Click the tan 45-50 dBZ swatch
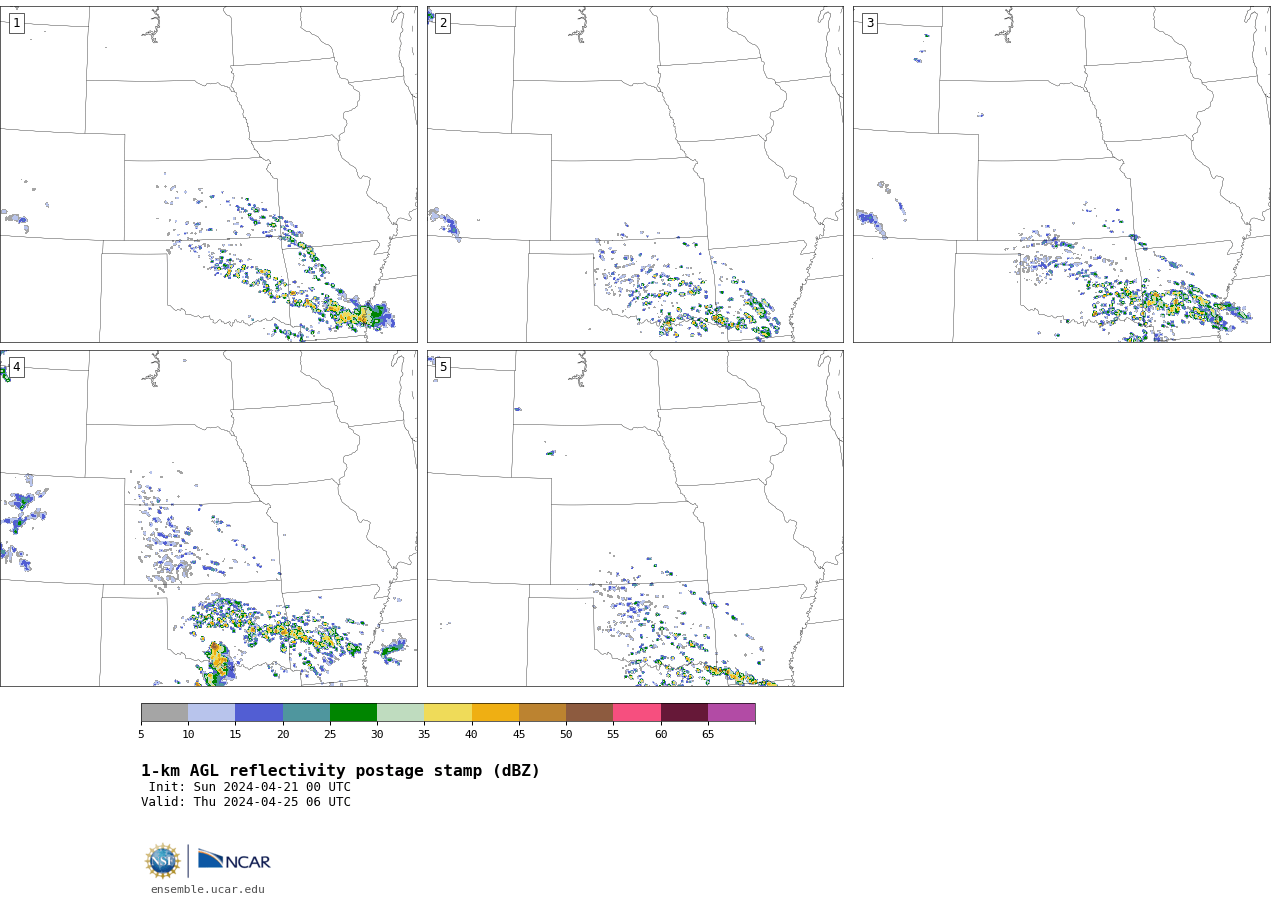This screenshot has width=1280, height=901. 542,713
